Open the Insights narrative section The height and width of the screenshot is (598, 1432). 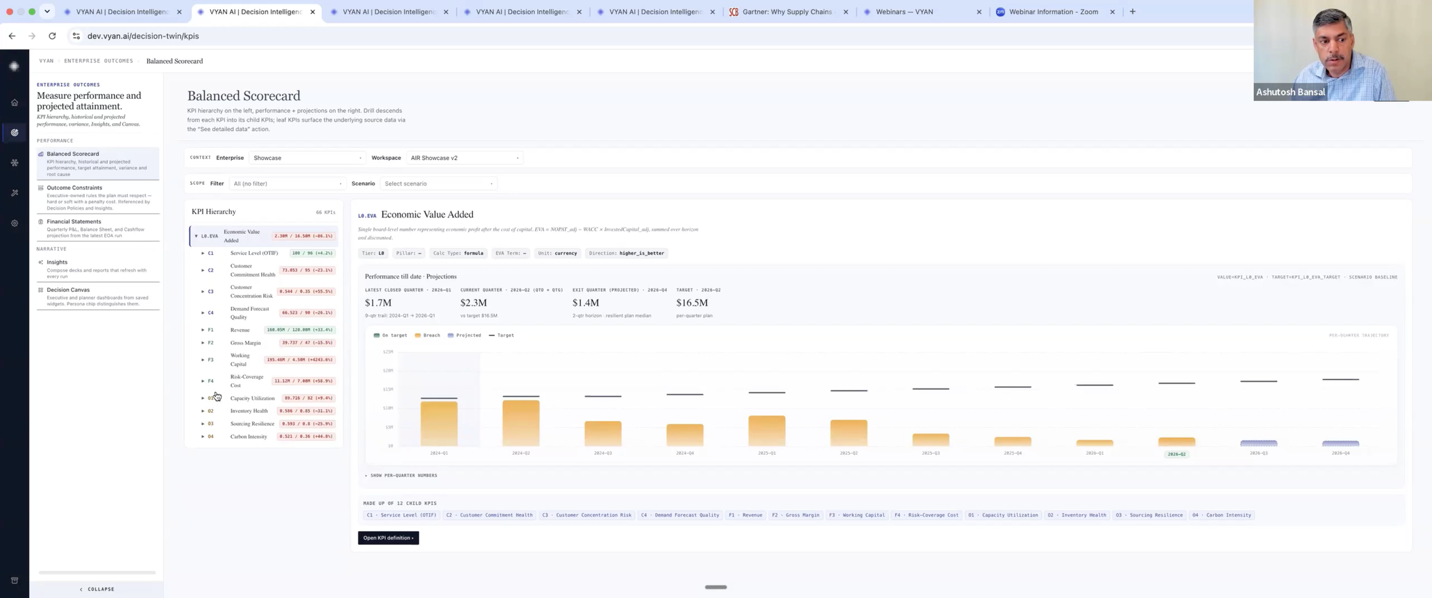pos(98,269)
